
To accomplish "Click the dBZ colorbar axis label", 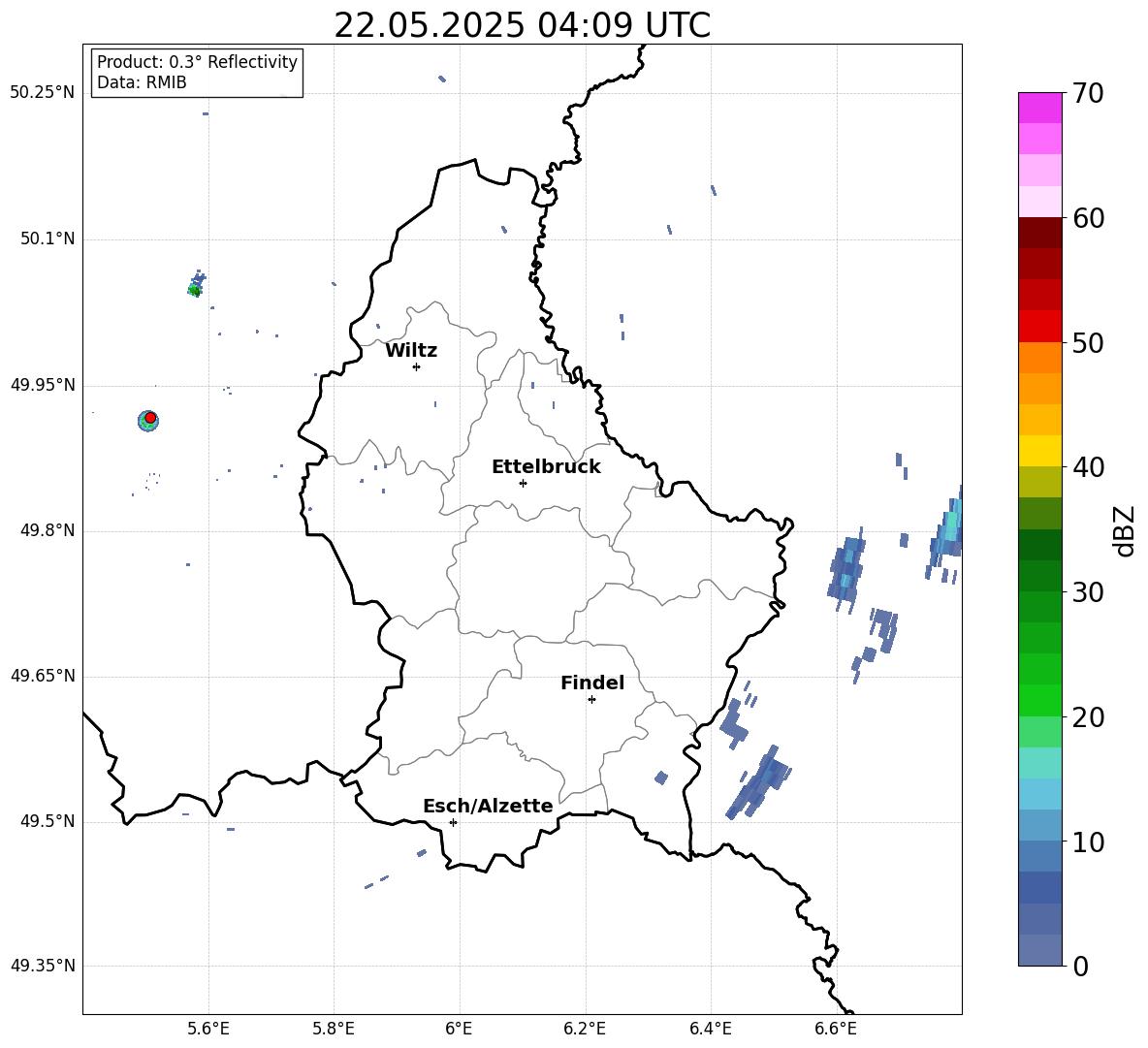I will (1126, 530).
